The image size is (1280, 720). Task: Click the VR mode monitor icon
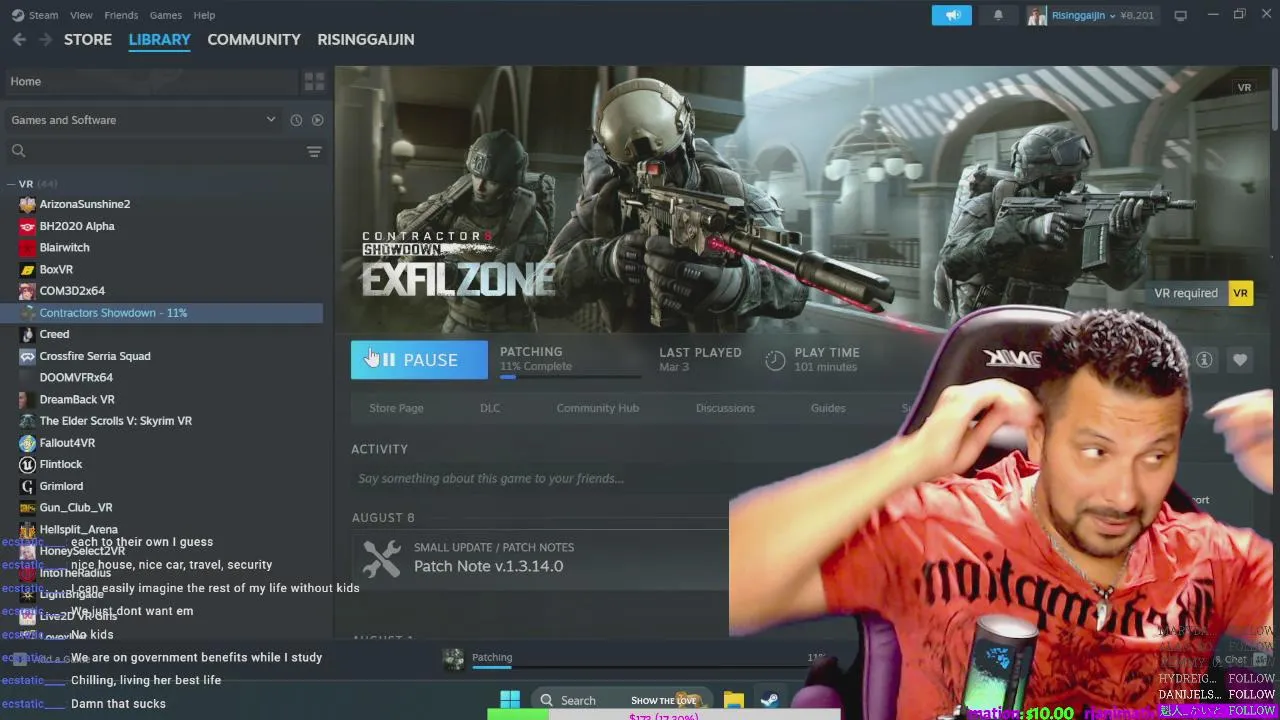coord(1180,15)
